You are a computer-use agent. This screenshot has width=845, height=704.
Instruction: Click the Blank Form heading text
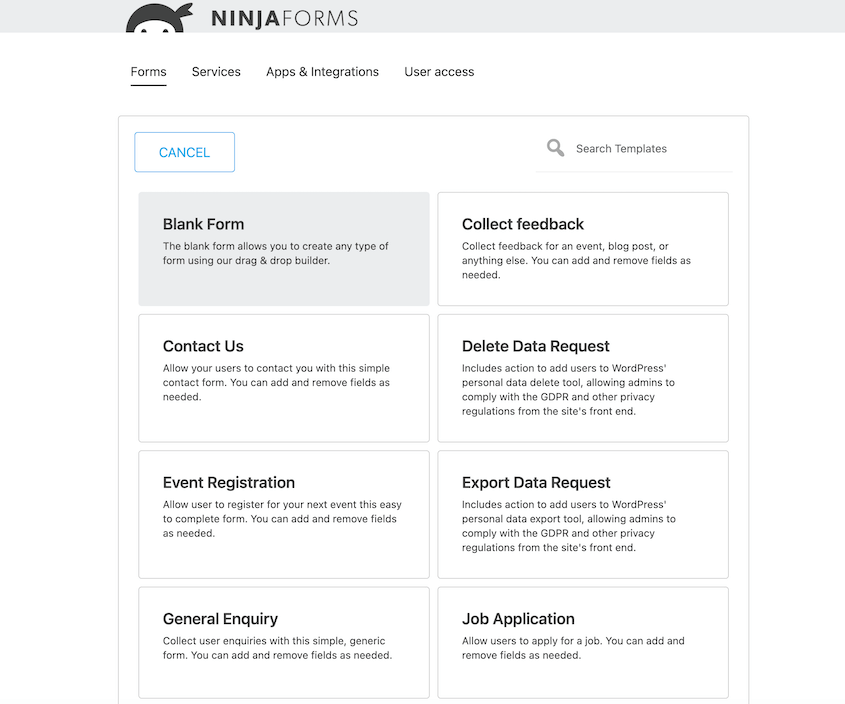coord(202,224)
